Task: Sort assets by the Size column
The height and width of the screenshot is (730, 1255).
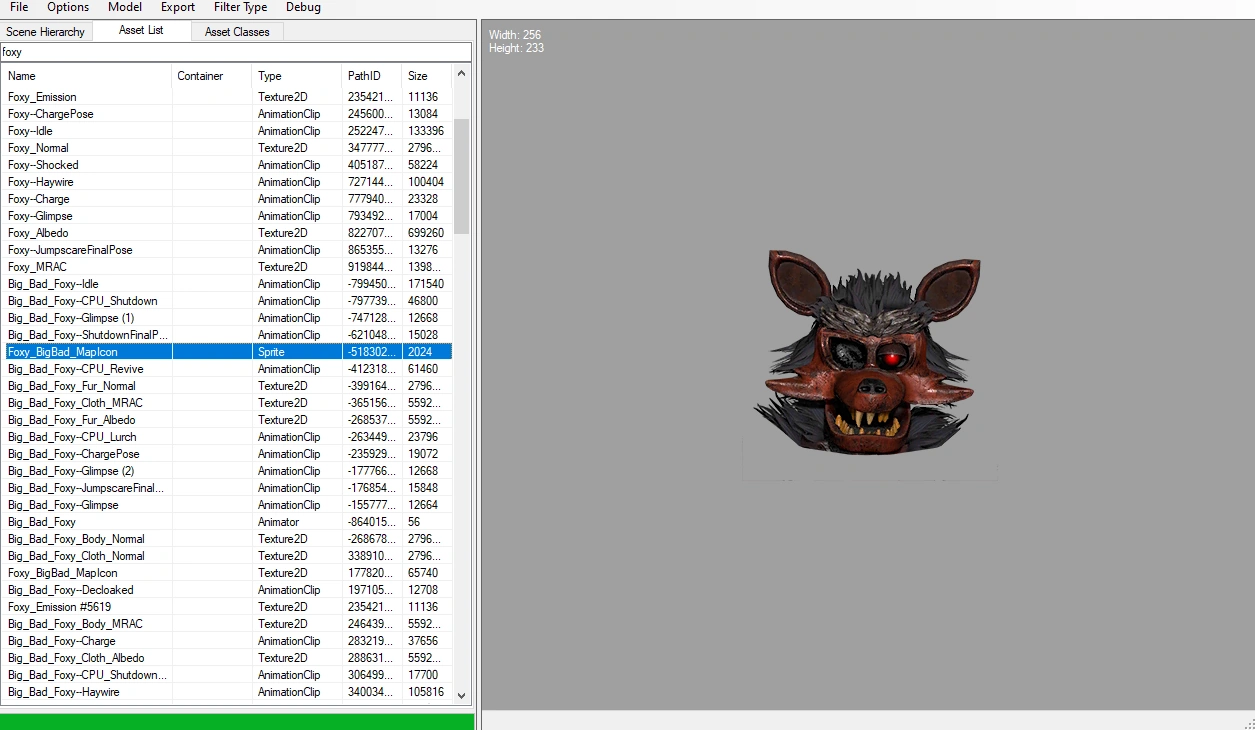Action: click(x=415, y=76)
